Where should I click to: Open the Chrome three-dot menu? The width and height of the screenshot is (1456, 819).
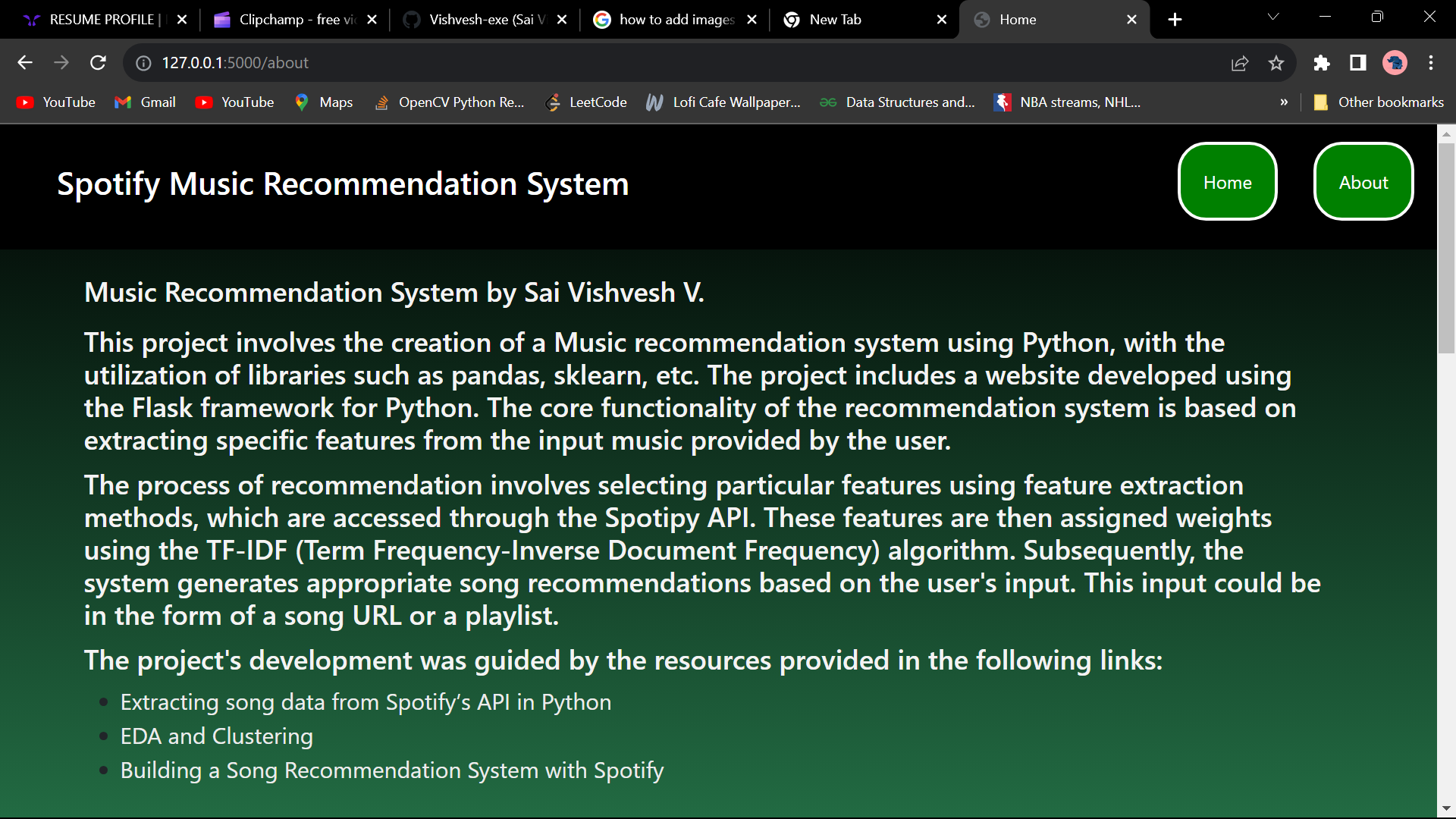point(1431,63)
